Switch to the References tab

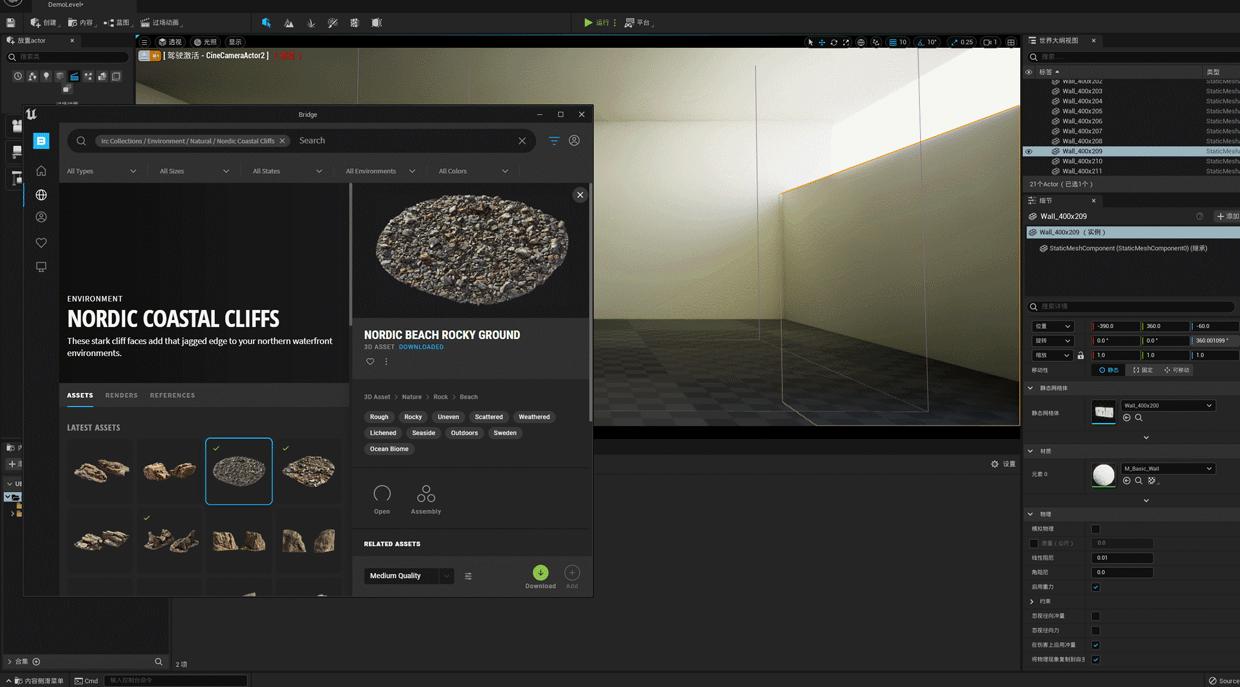click(172, 395)
